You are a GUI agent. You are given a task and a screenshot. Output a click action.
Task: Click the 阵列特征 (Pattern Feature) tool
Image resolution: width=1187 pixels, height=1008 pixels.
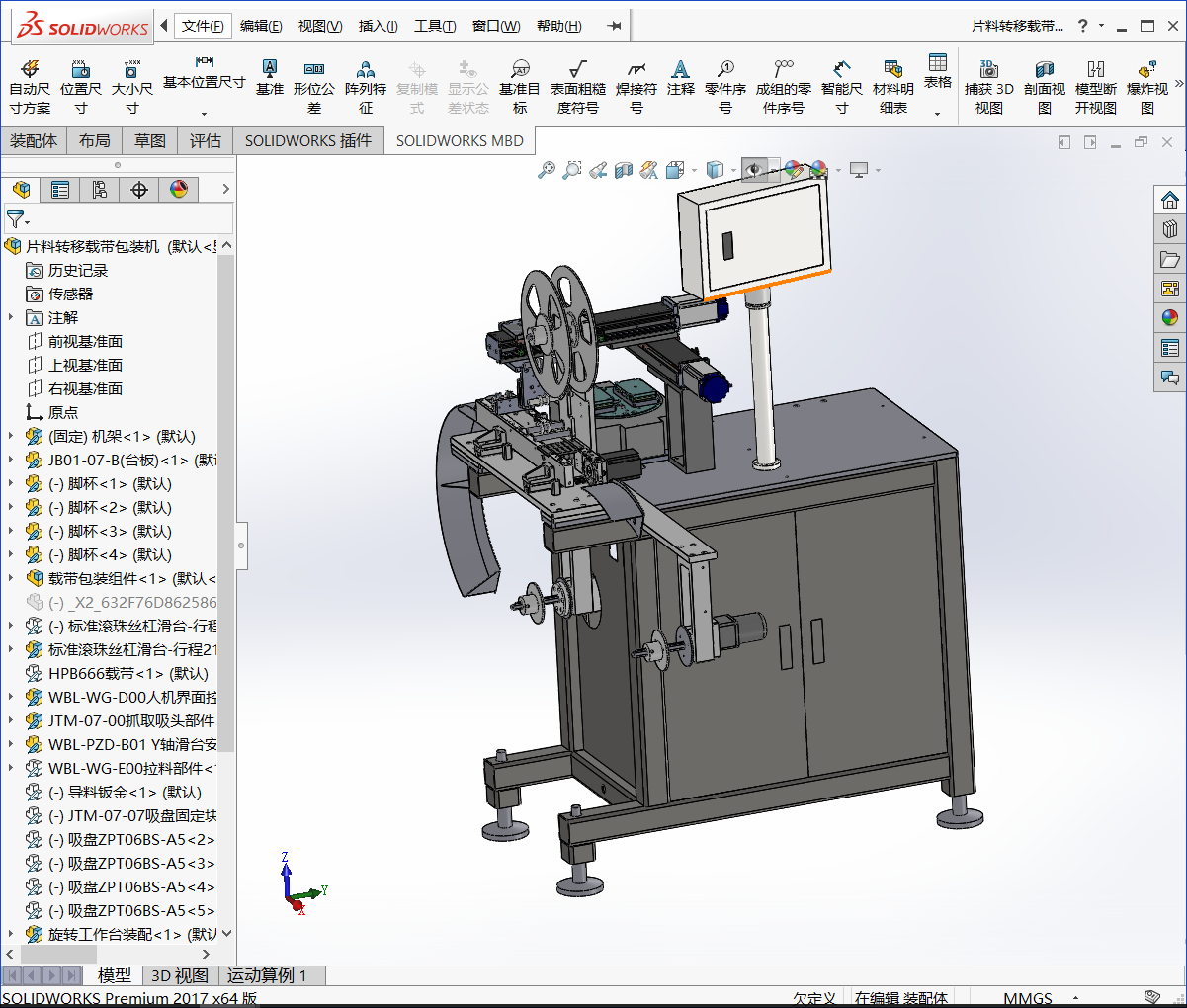[x=366, y=86]
